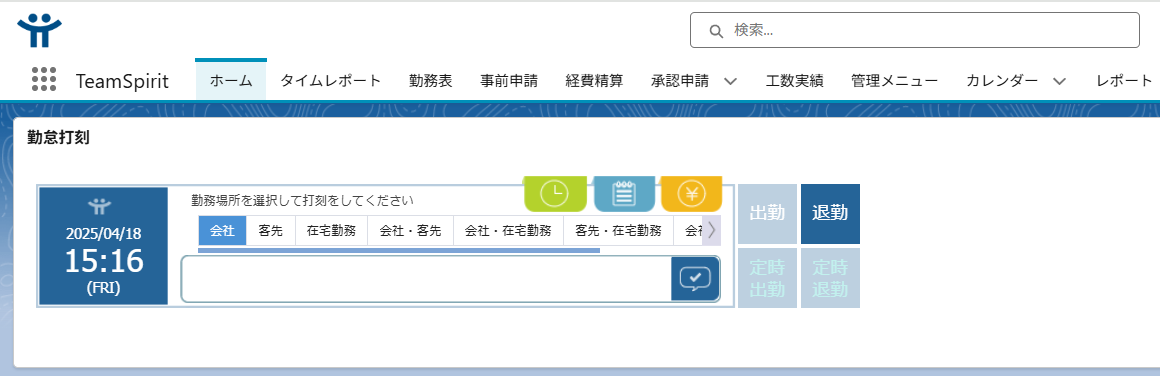The height and width of the screenshot is (376, 1160).
Task: Open the 経費精算 tab
Action: [594, 81]
